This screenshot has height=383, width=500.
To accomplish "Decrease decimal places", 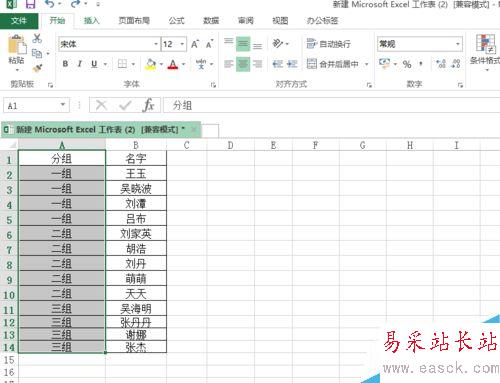I will pos(456,64).
